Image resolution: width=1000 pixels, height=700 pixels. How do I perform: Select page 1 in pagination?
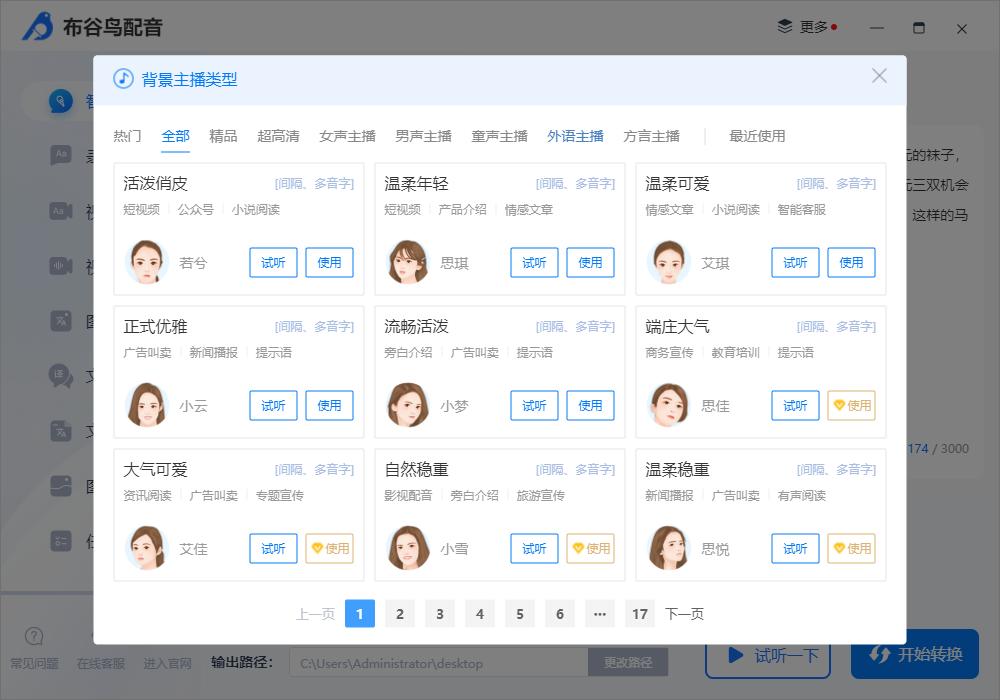[360, 613]
